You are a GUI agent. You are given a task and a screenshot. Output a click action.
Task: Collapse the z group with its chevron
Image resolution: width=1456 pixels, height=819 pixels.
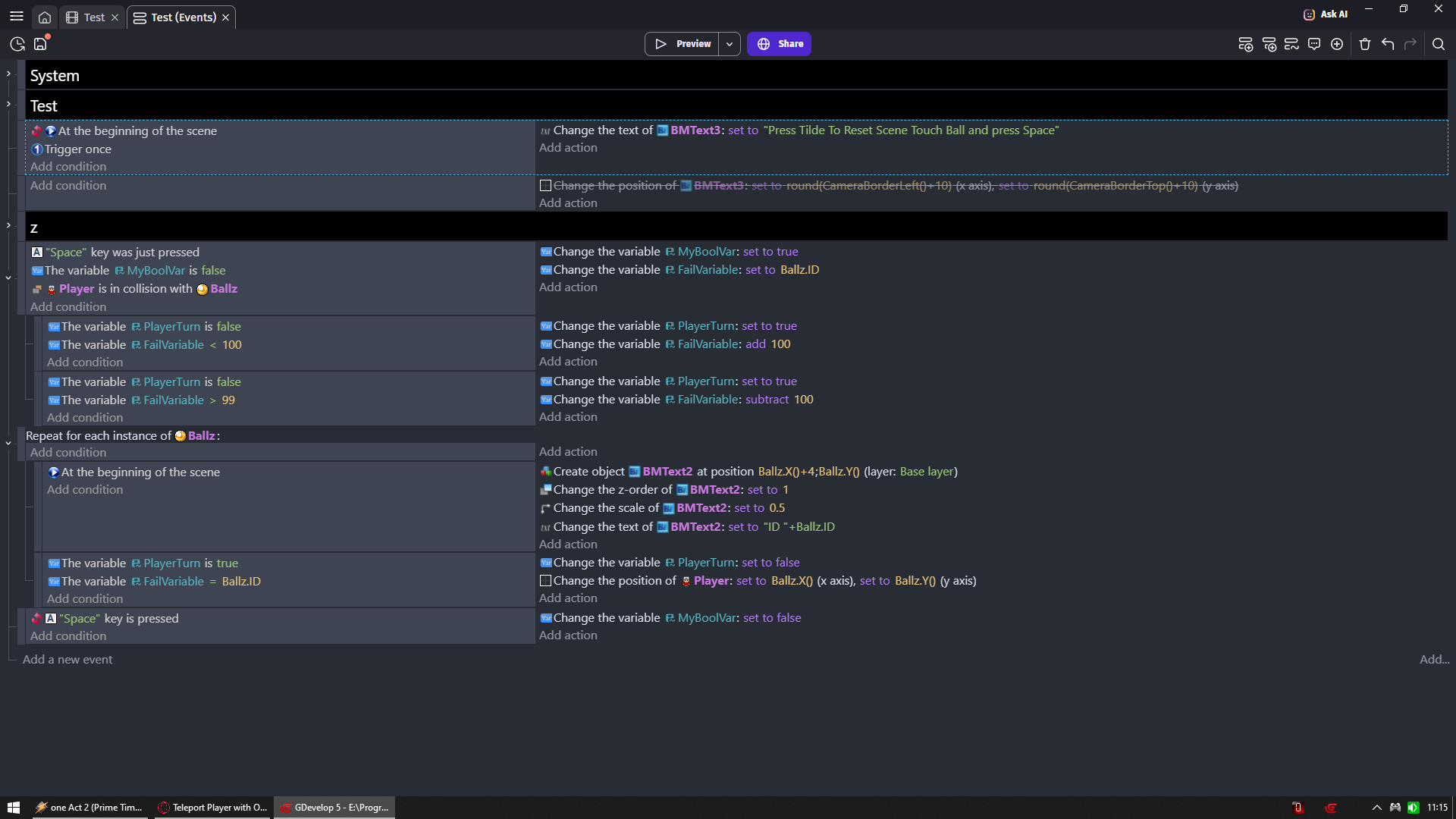pyautogui.click(x=8, y=225)
